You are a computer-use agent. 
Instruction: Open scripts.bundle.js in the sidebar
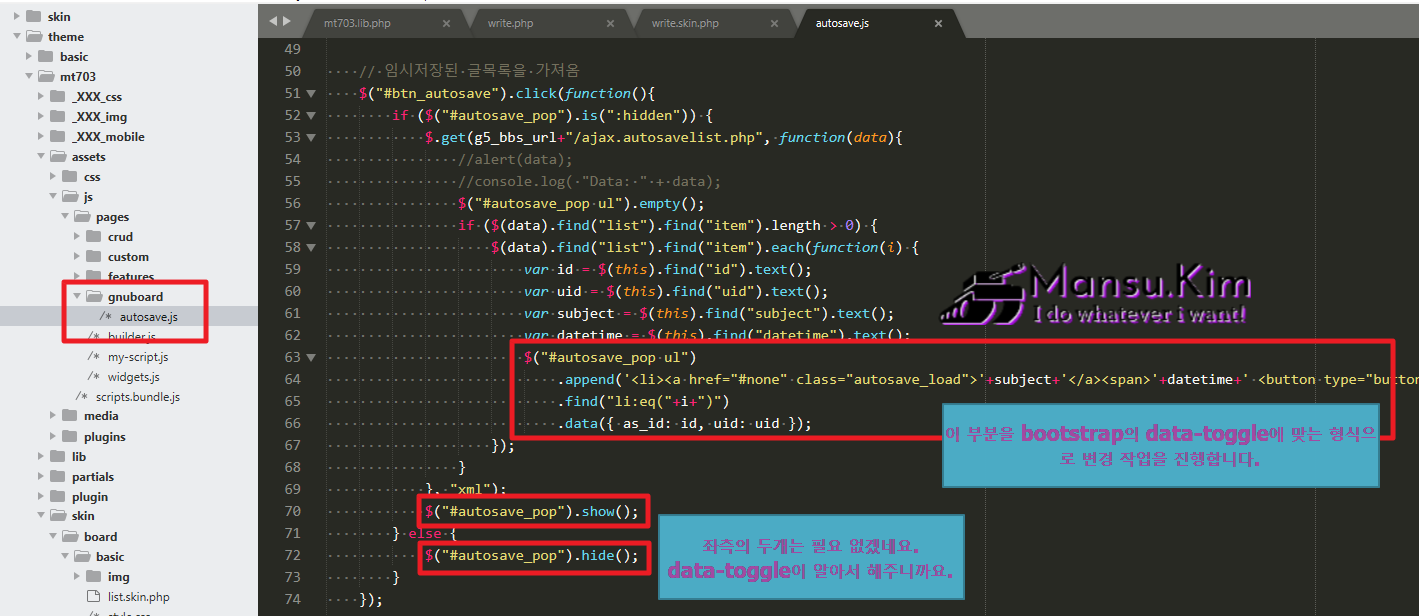click(137, 397)
